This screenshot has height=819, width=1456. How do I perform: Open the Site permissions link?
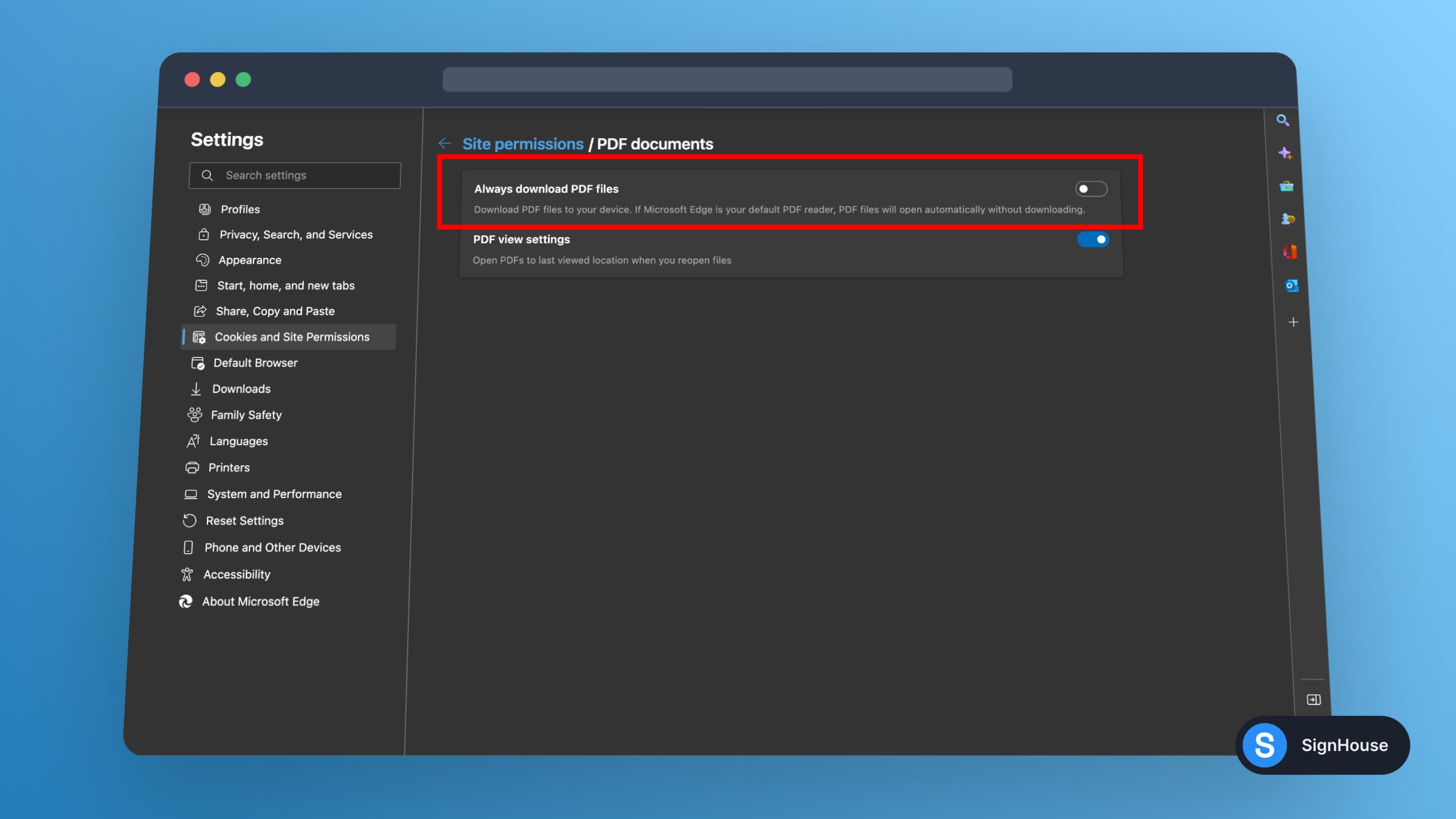tap(523, 144)
